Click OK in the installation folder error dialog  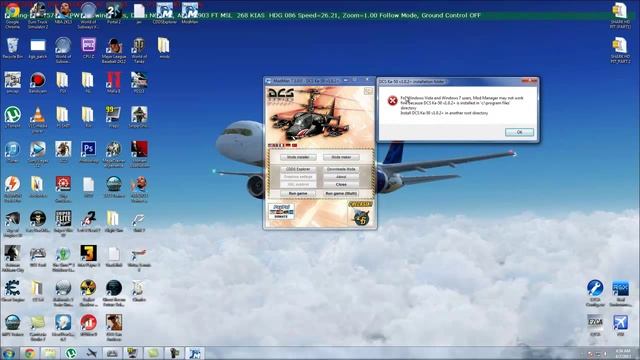click(519, 132)
